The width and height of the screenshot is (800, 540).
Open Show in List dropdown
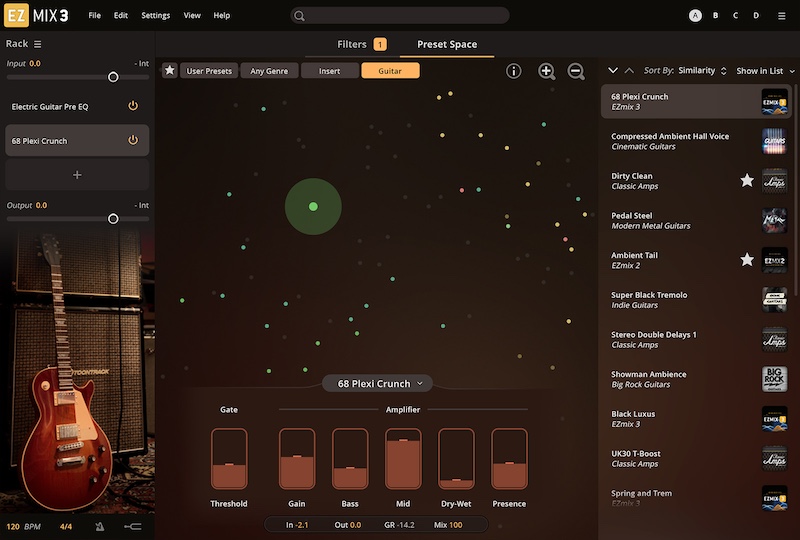tap(765, 71)
